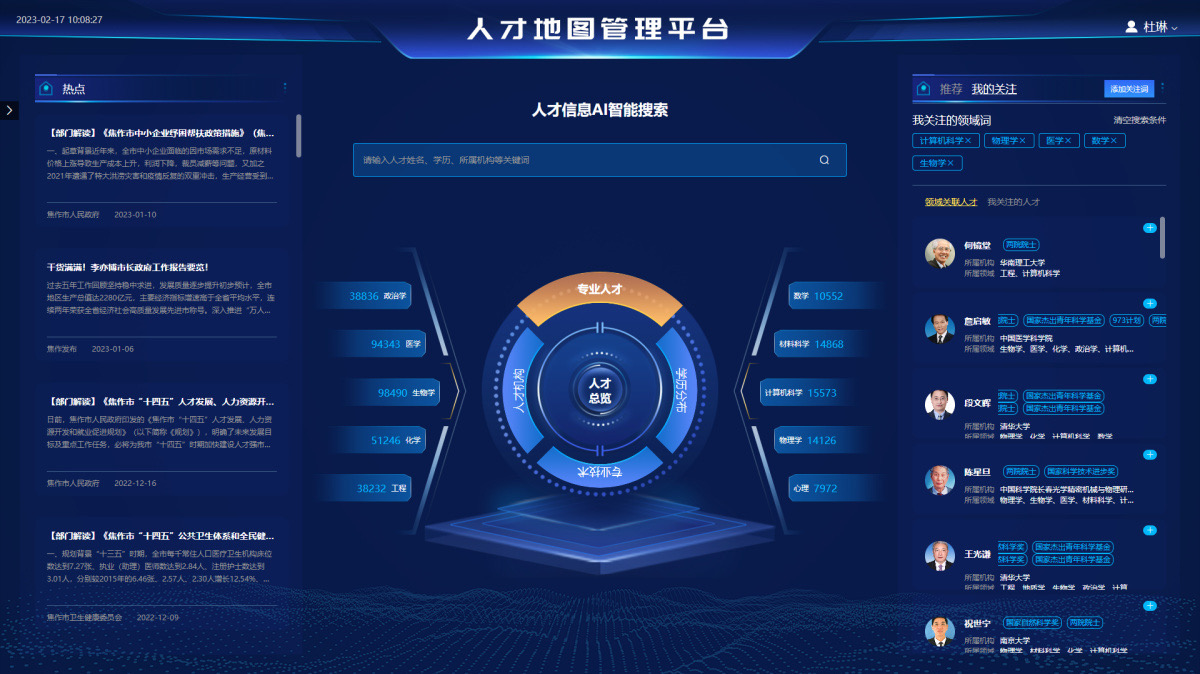This screenshot has height=674, width=1200.
Task: Click the plus icon on 詹启敏's card
Action: tap(1150, 303)
